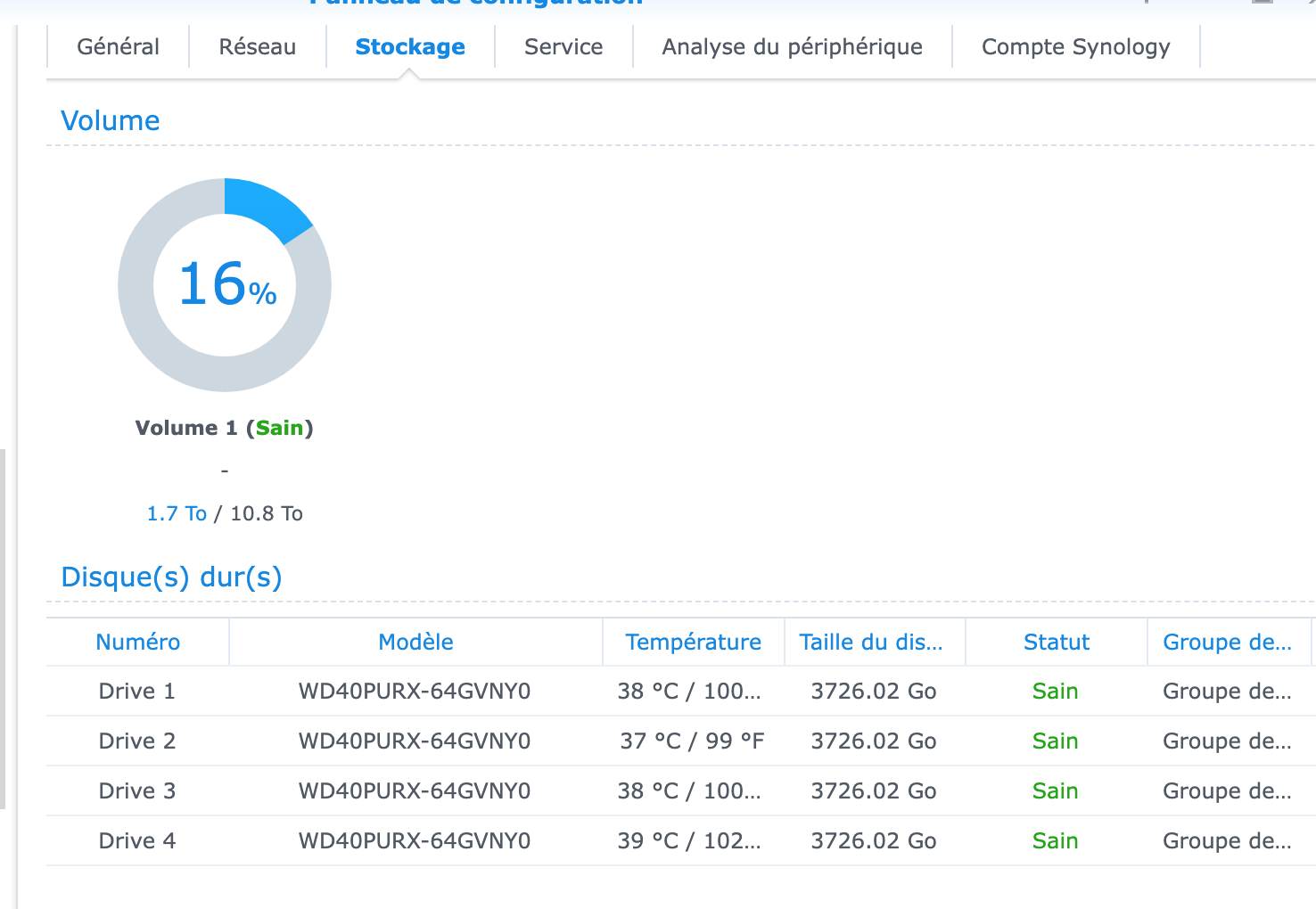Switch to Compte Synology tab
Image resolution: width=1316 pixels, height=909 pixels.
[1075, 47]
